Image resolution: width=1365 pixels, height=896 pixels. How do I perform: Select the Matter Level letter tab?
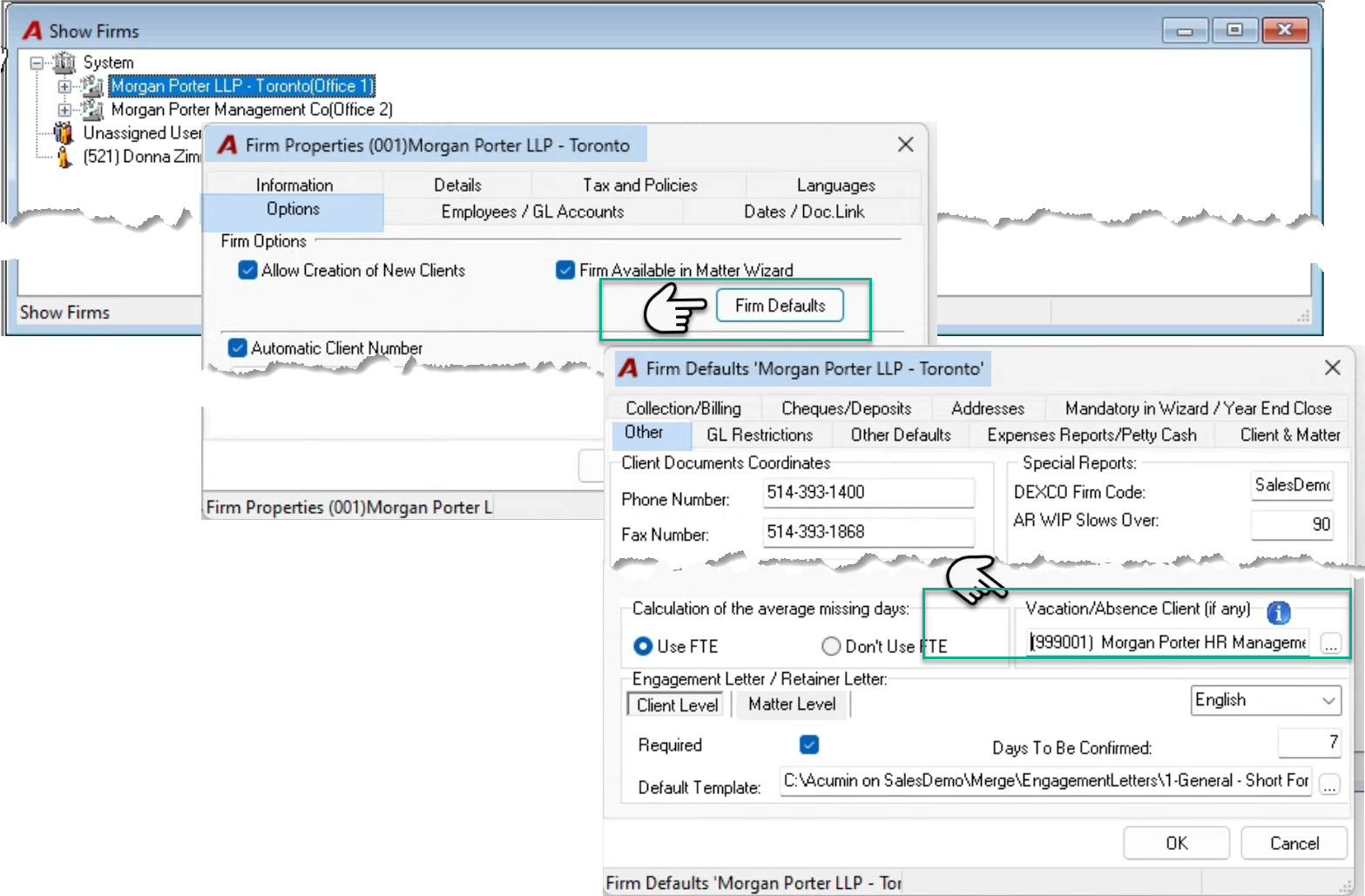click(x=792, y=704)
